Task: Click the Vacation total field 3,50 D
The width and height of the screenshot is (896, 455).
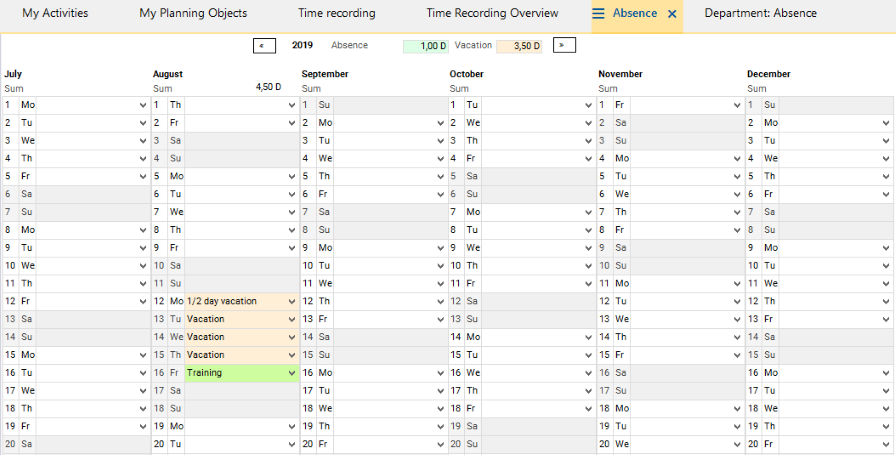Action: (x=519, y=46)
